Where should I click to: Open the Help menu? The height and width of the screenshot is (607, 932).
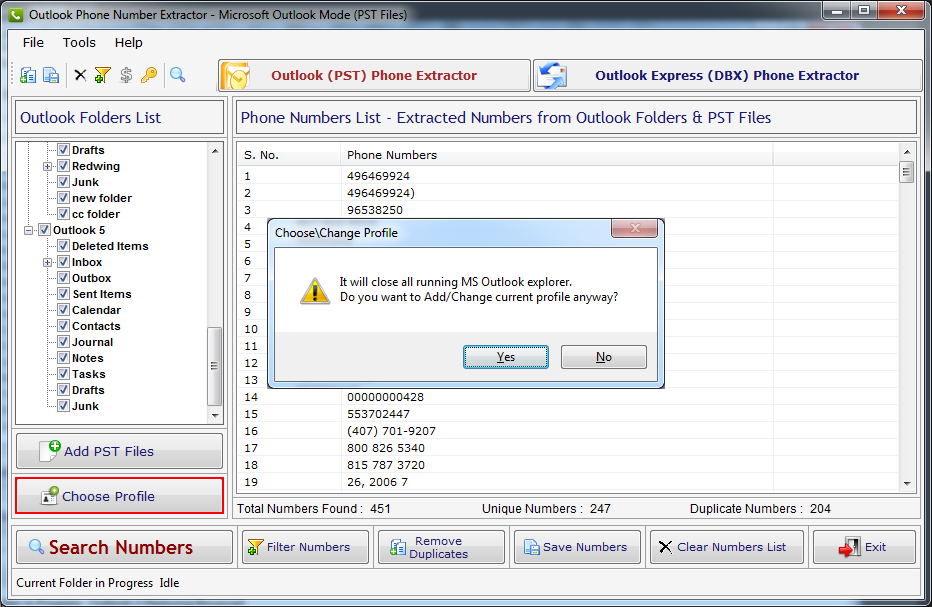128,43
